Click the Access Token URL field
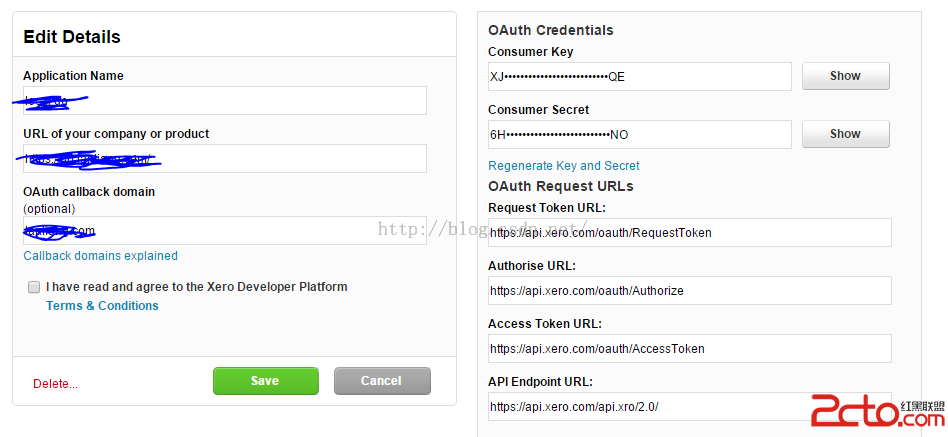Viewport: 948px width, 437px height. (x=690, y=349)
